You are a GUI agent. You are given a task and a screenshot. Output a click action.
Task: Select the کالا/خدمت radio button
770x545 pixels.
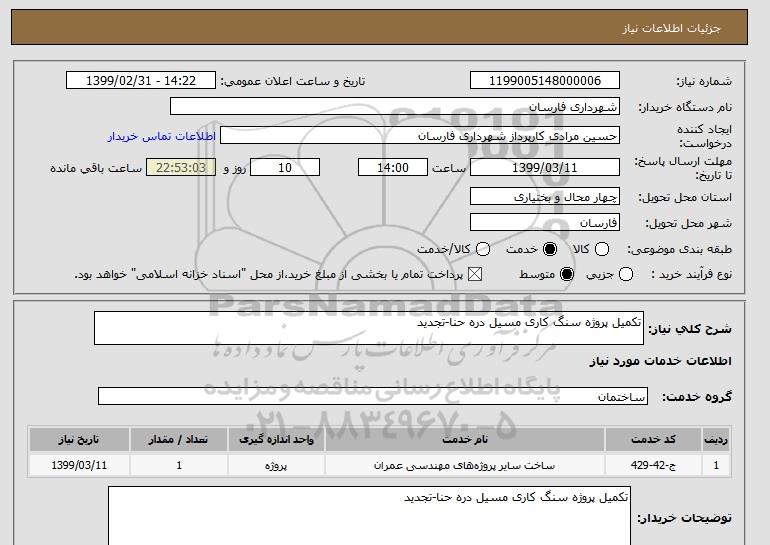[483, 249]
